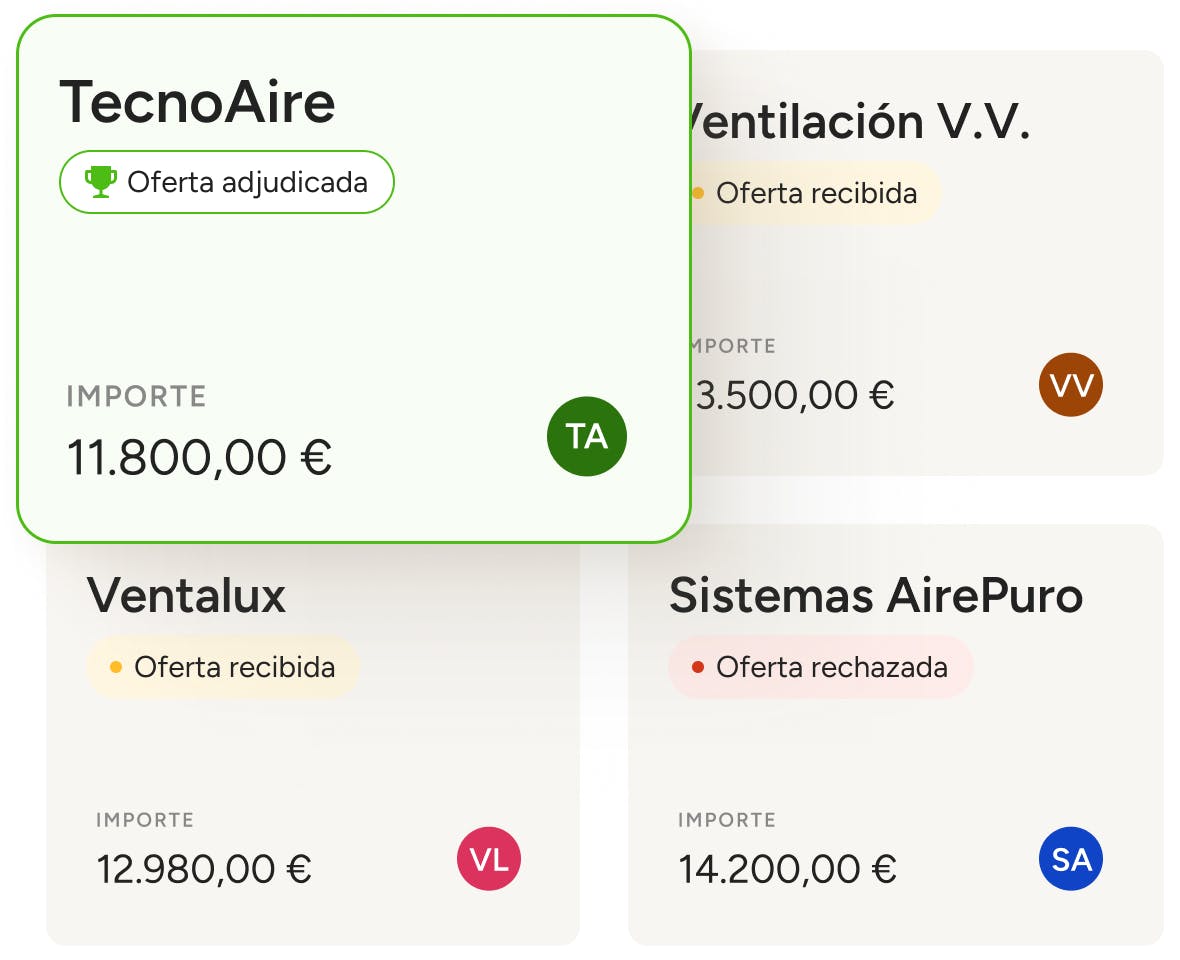Viewport: 1180px width, 960px height.
Task: Click the green TA avatar circle
Action: click(x=587, y=436)
